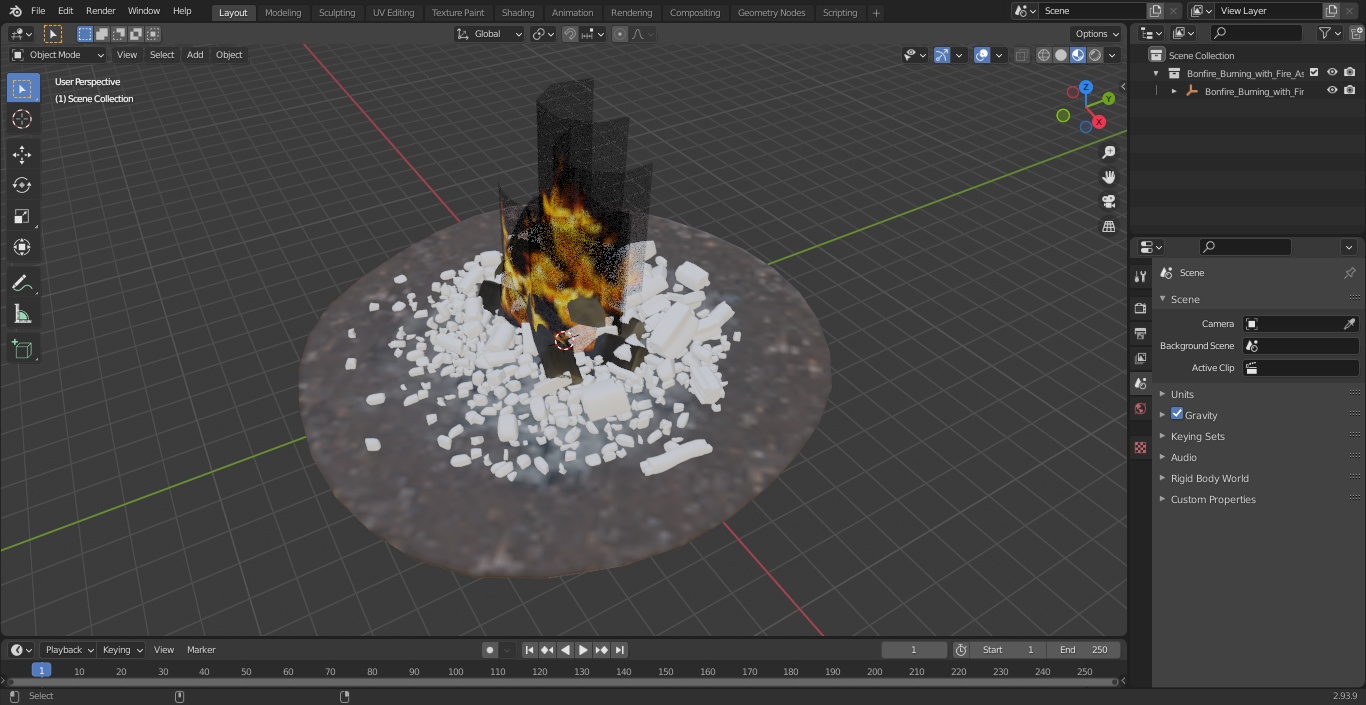Open the Keying dropdown in the timeline
Image resolution: width=1366 pixels, height=705 pixels.
(122, 650)
